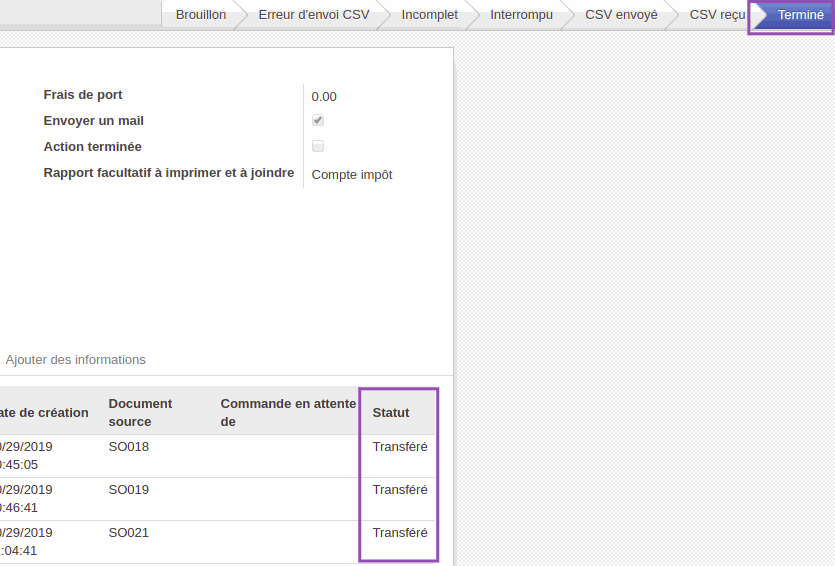Viewport: 835px width, 566px height.
Task: Click the creation date in SO019 row
Action: [26, 499]
